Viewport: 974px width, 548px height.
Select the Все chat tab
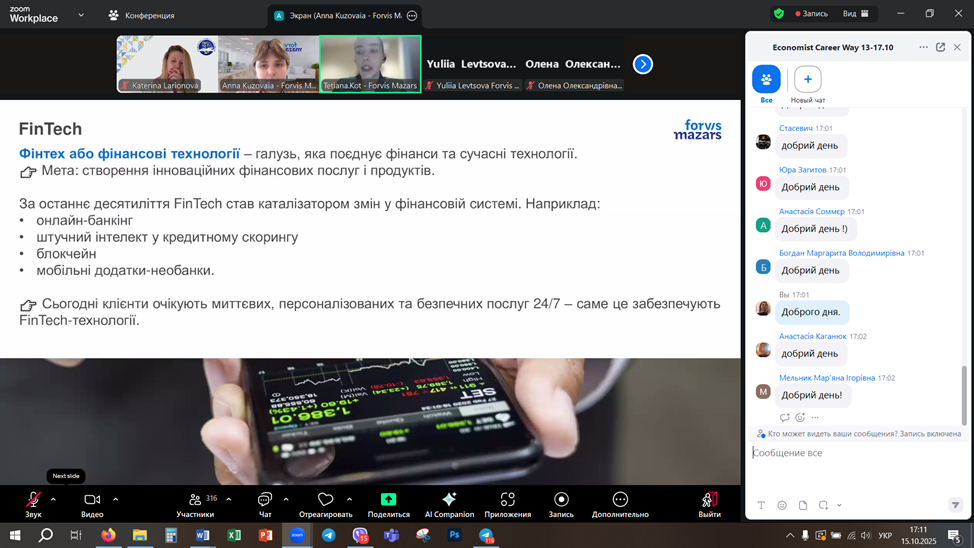[766, 80]
